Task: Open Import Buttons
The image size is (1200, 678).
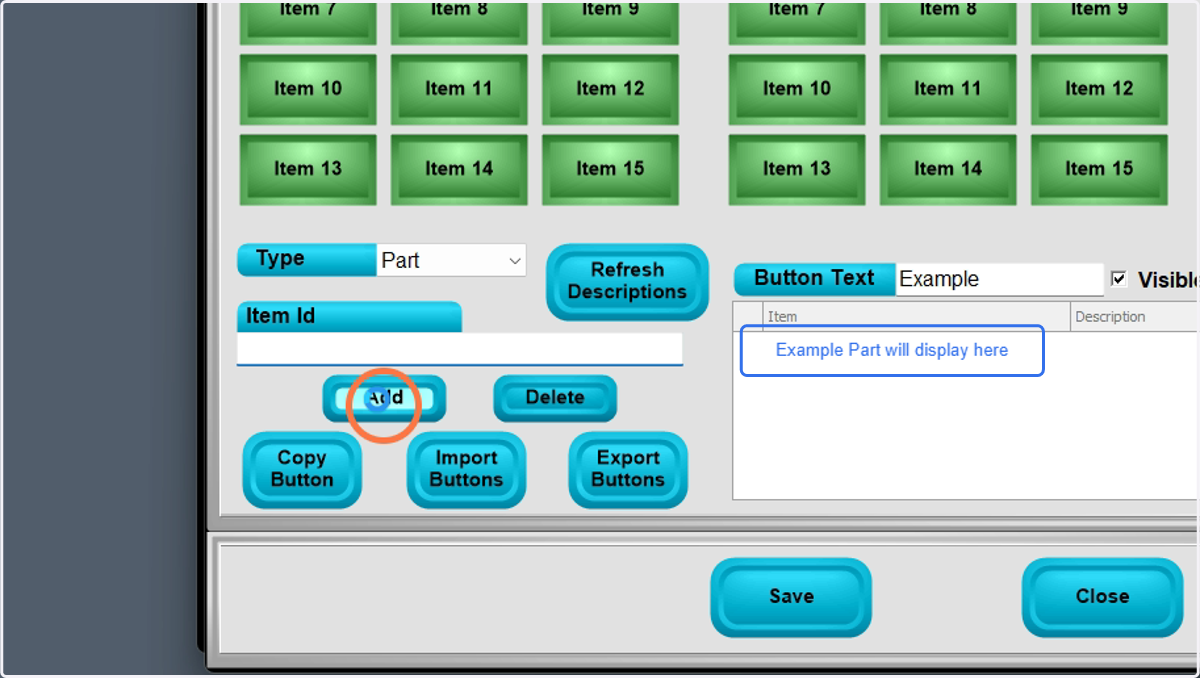Action: [x=466, y=469]
